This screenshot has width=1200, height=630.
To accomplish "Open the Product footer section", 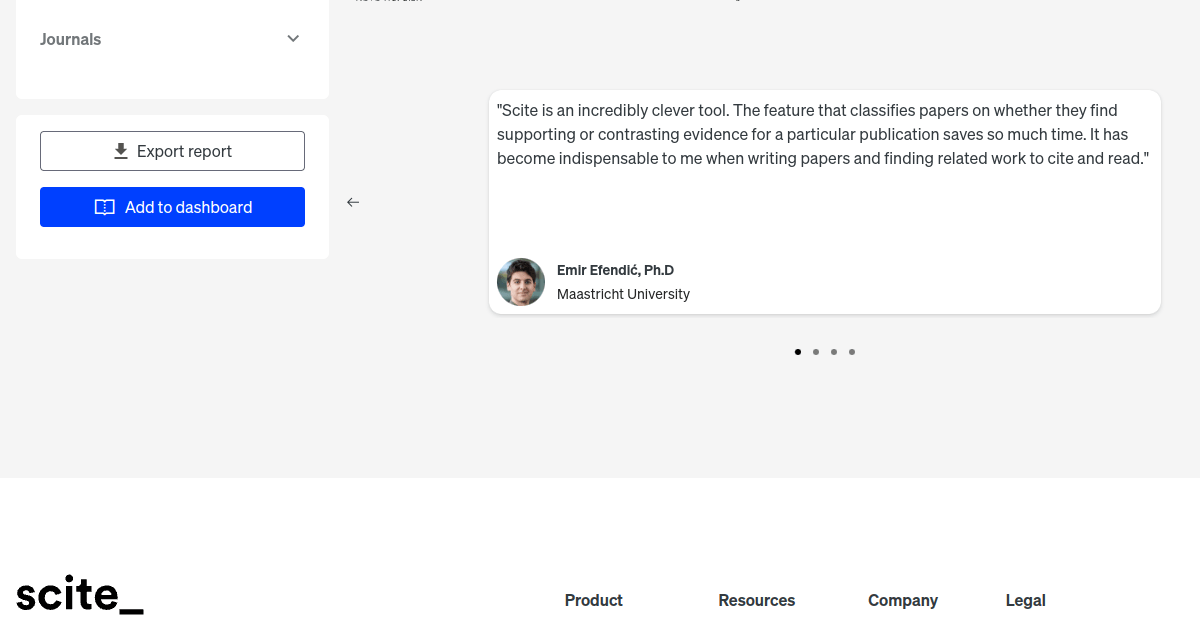I will point(594,600).
